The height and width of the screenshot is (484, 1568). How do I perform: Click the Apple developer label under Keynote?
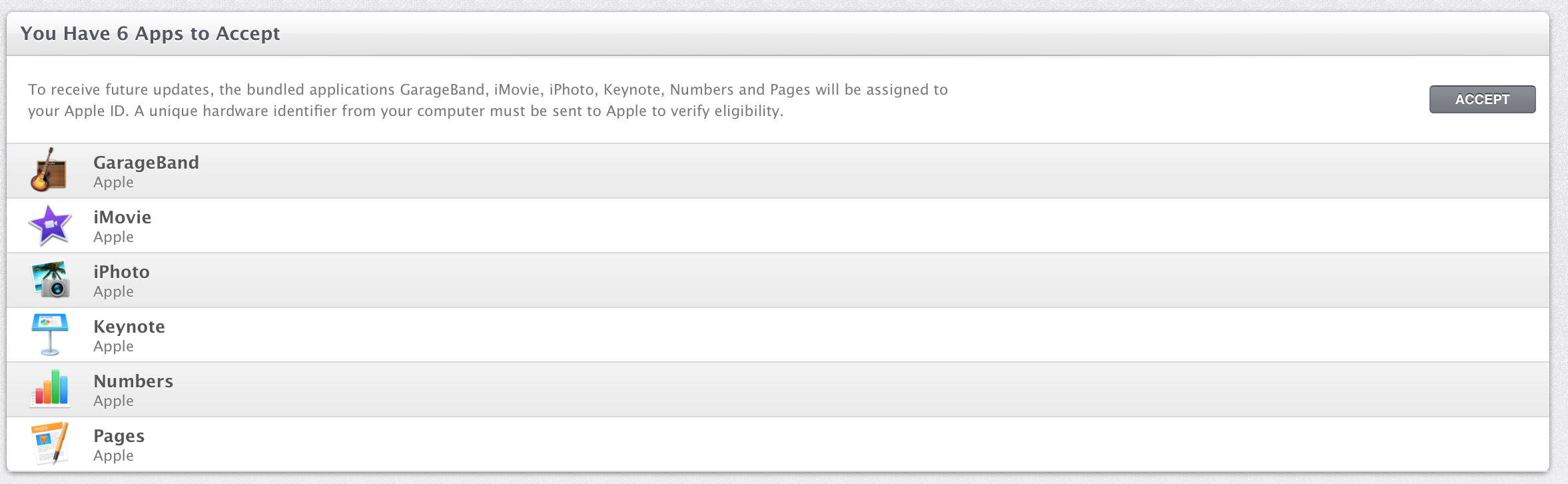click(x=113, y=347)
